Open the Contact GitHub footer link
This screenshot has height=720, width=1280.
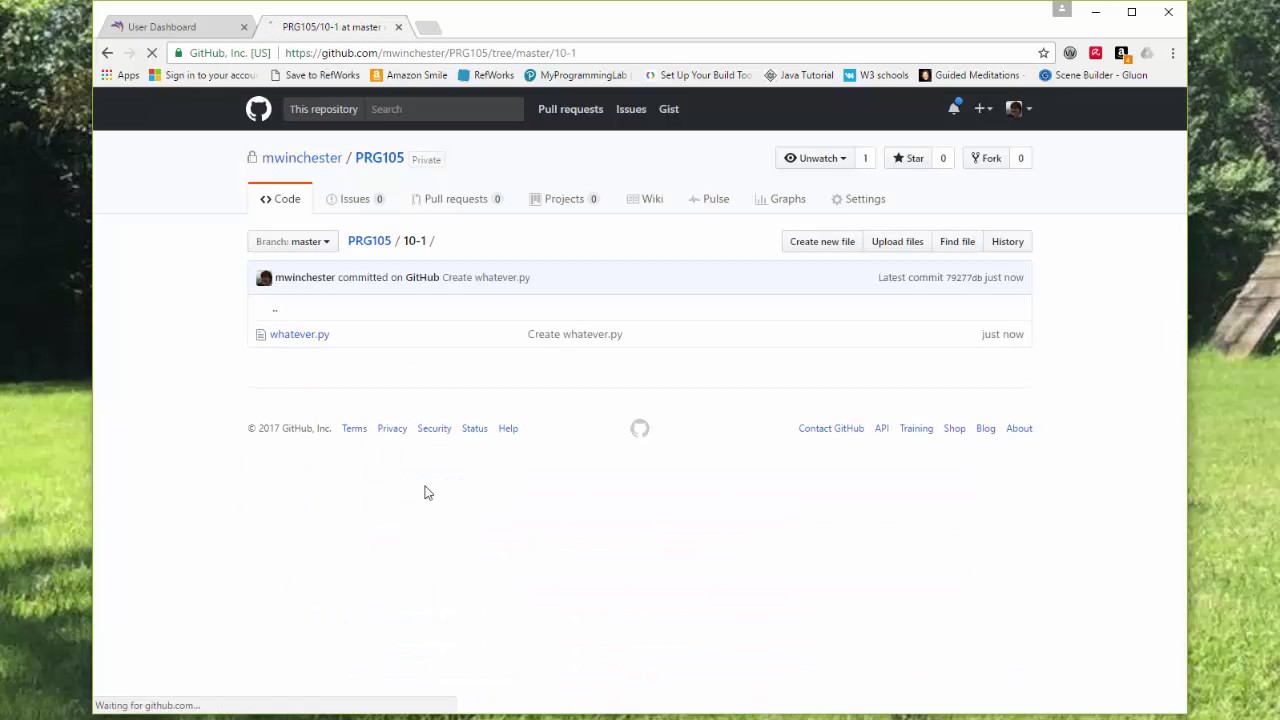tap(831, 429)
